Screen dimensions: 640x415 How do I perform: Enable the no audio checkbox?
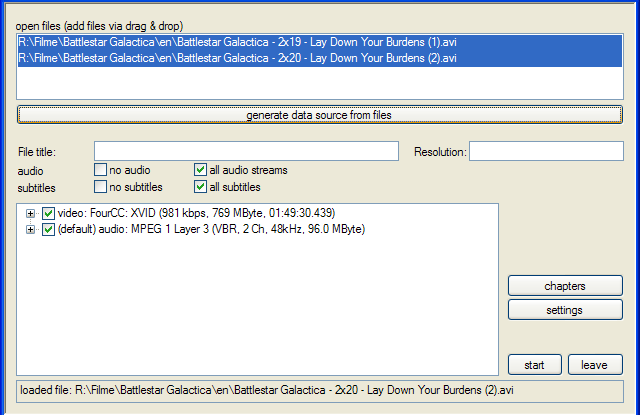point(101,170)
